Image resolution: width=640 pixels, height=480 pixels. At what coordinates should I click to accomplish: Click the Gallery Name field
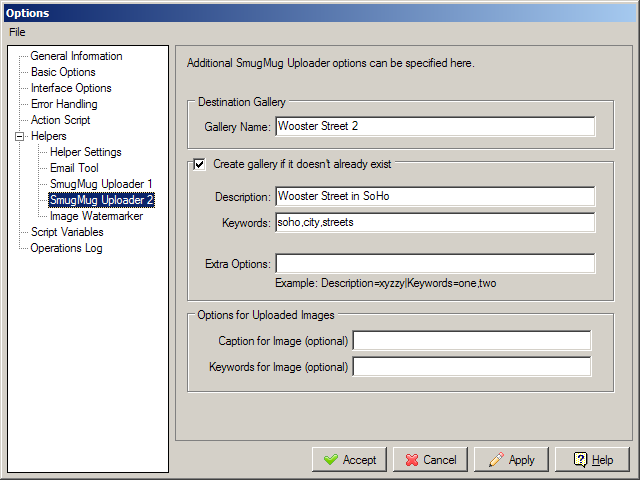[435, 127]
